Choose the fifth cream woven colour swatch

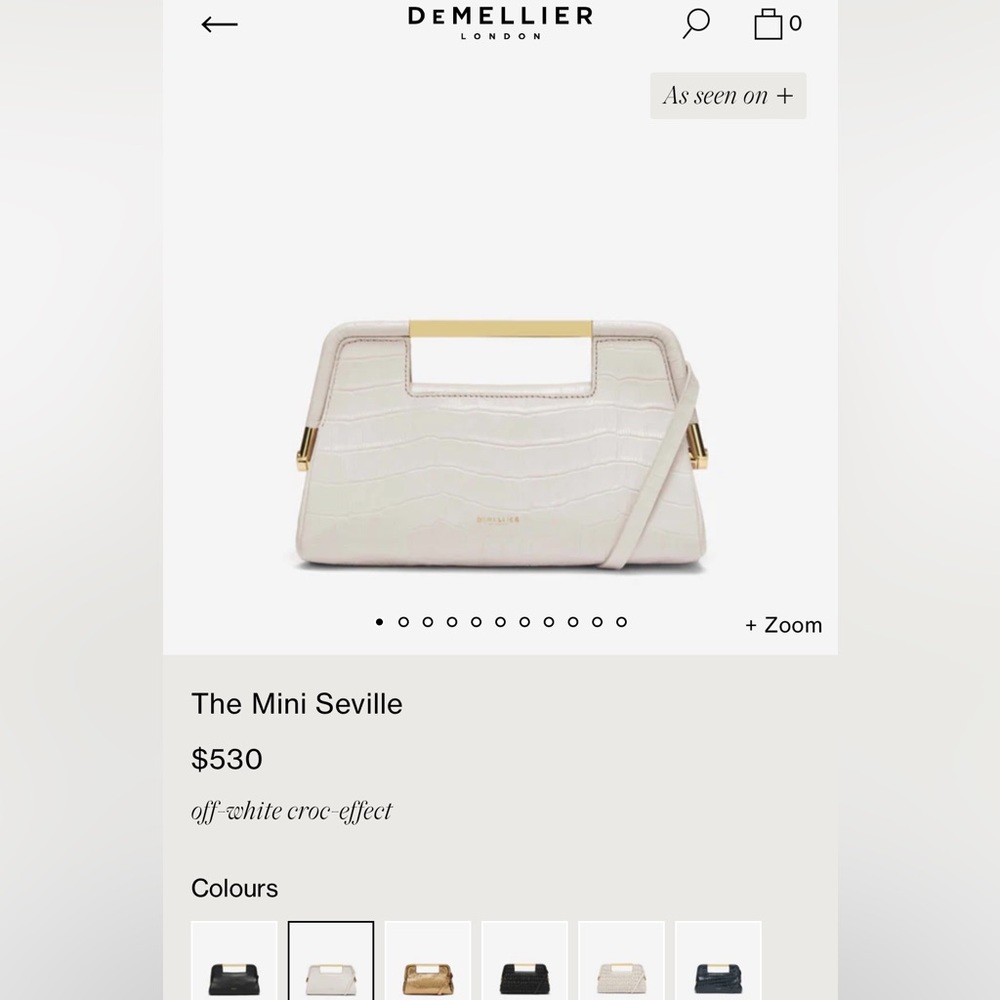click(x=622, y=960)
